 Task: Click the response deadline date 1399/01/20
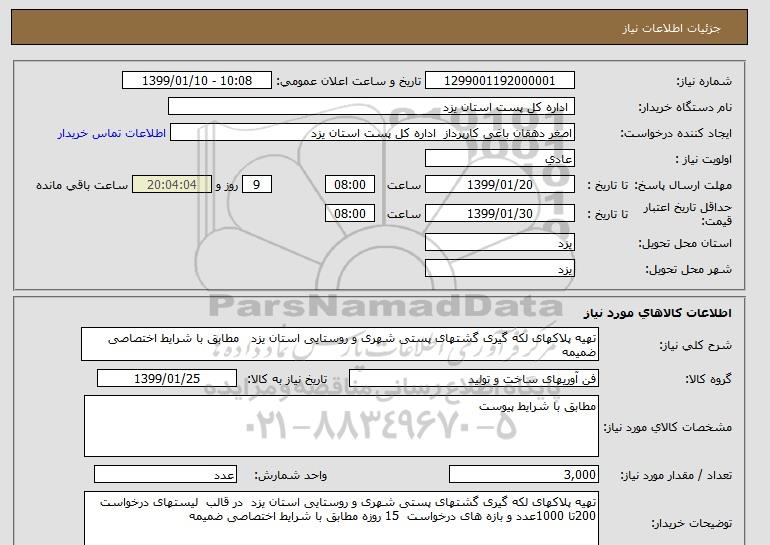point(499,185)
